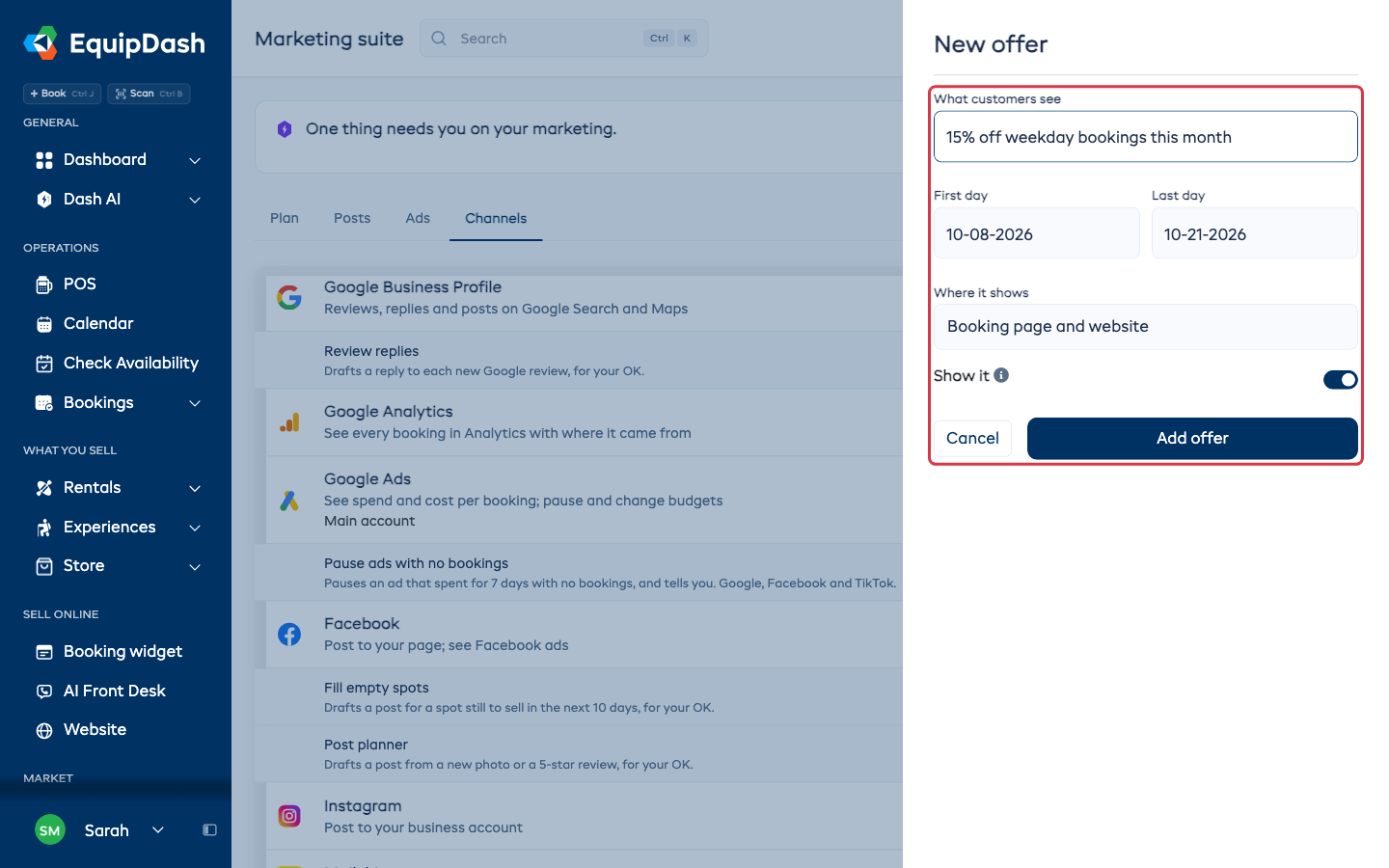
Task: Click the AI Front Desk icon
Action: point(44,692)
